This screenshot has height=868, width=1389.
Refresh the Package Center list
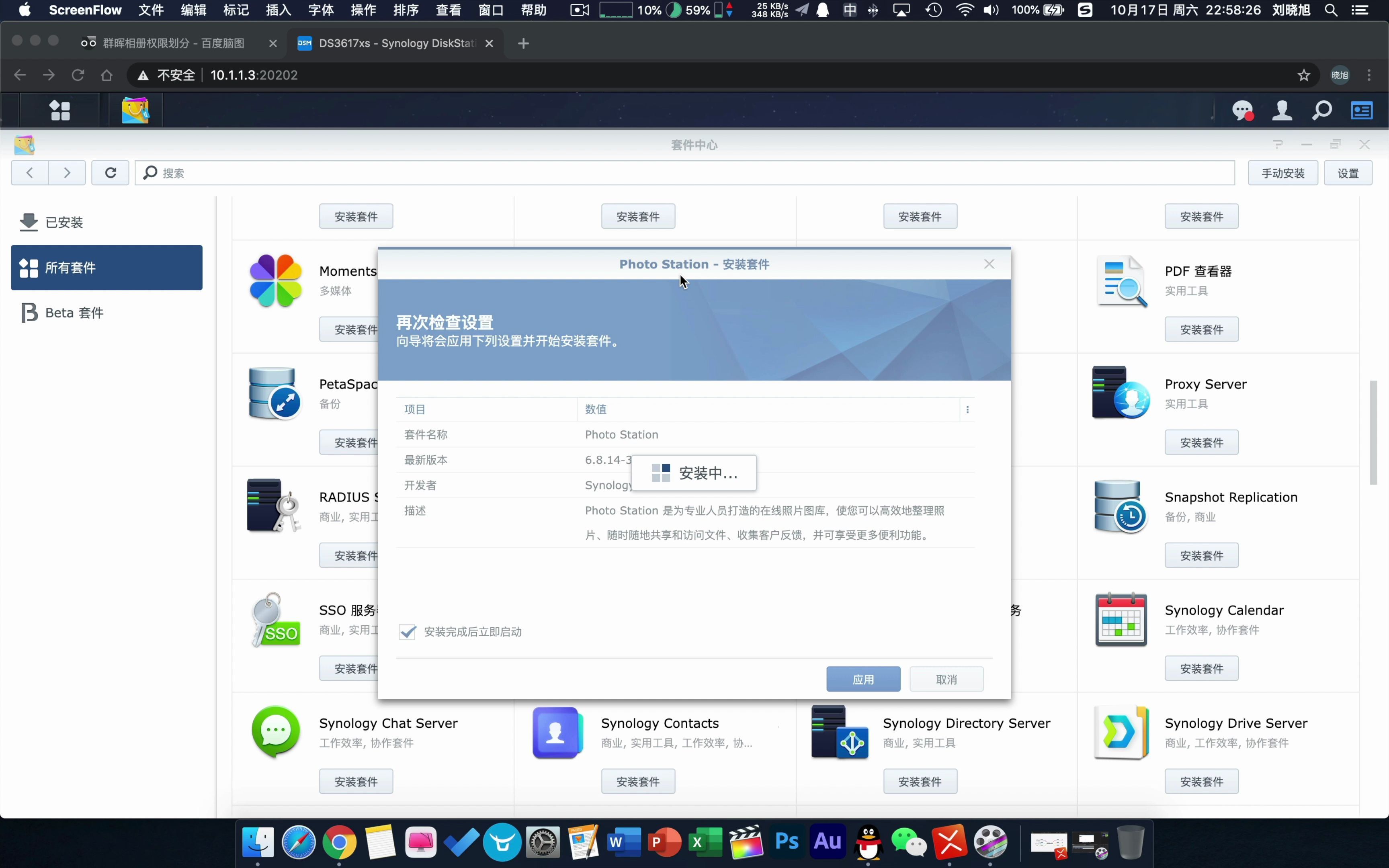tap(110, 173)
